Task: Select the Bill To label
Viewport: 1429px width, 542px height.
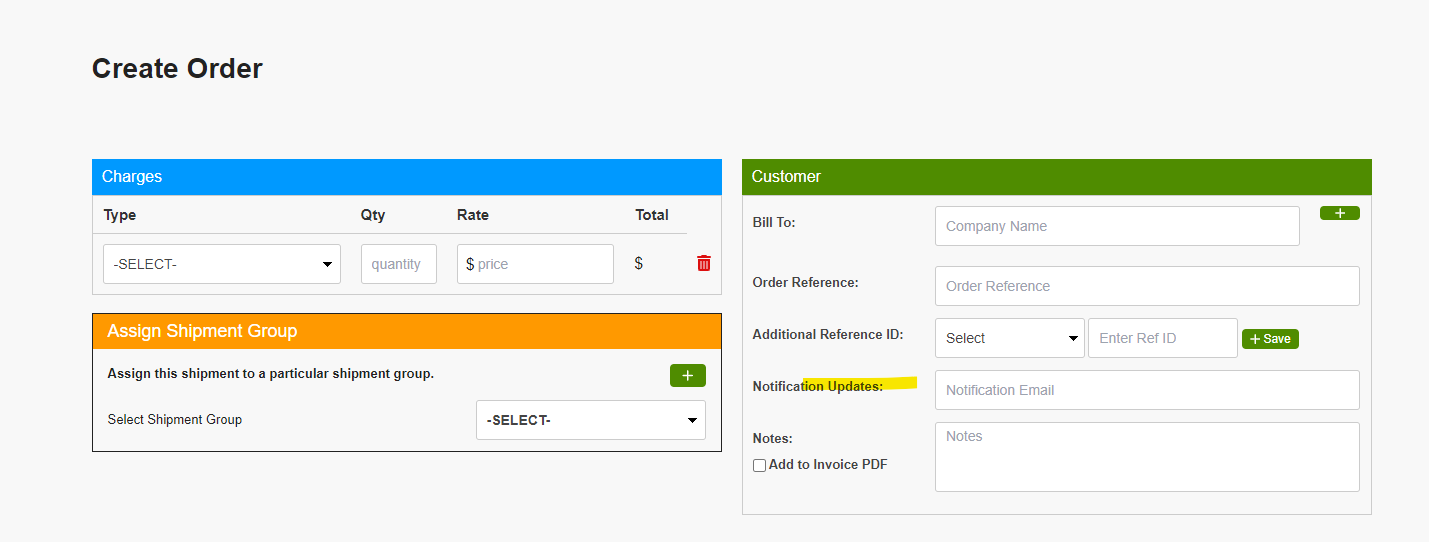Action: coord(774,222)
